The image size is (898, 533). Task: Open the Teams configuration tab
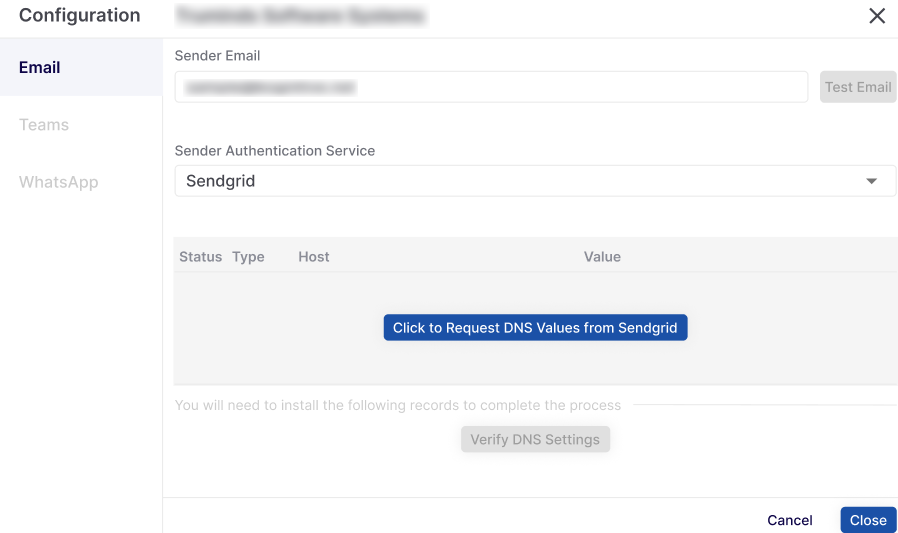44,125
